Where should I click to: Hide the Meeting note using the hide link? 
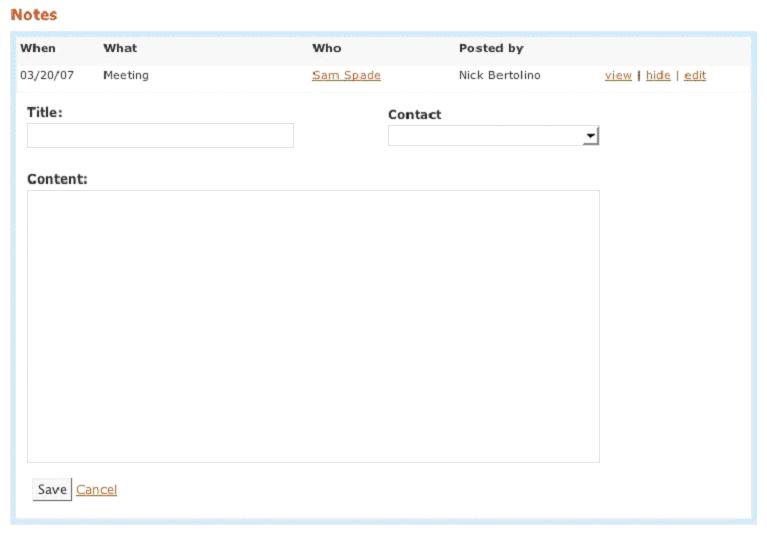coord(658,75)
